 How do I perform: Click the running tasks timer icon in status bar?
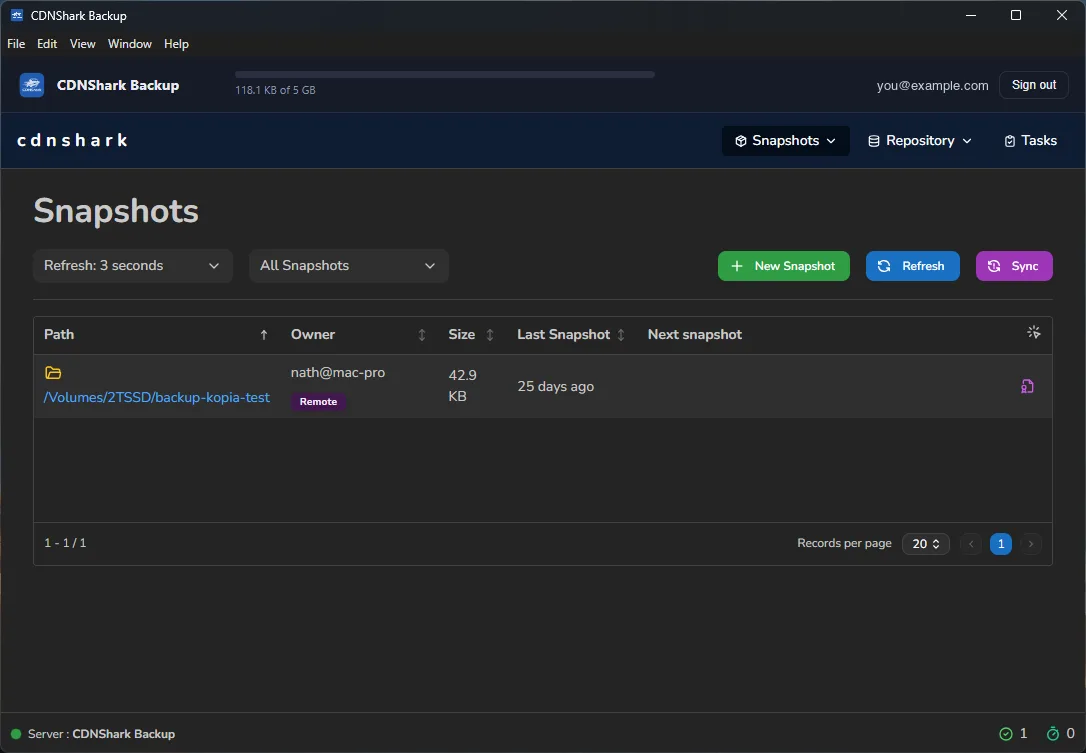click(1053, 734)
